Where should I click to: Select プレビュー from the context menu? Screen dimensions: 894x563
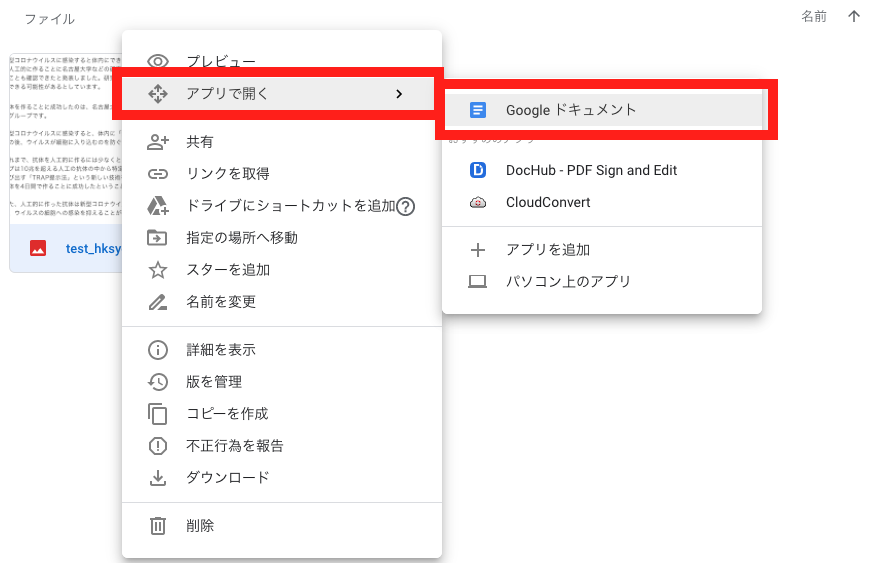pyautogui.click(x=282, y=61)
